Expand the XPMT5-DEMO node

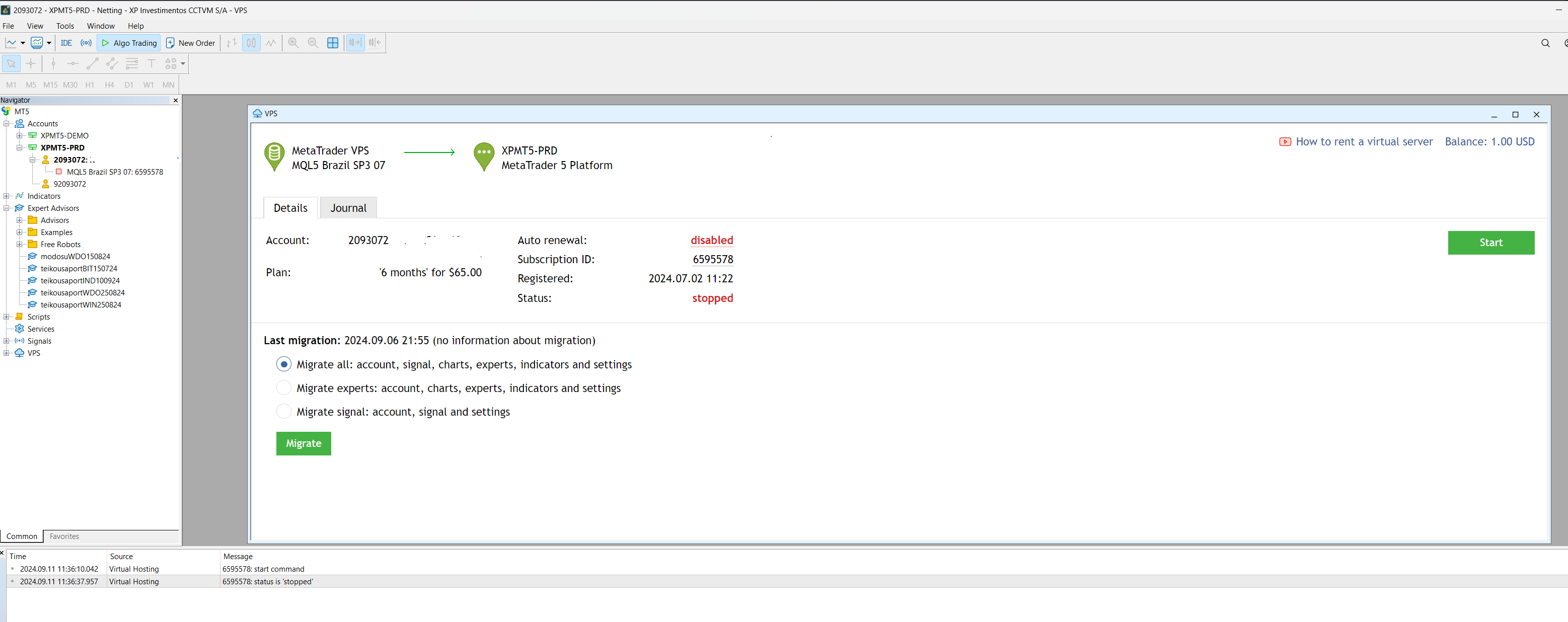pyautogui.click(x=20, y=136)
